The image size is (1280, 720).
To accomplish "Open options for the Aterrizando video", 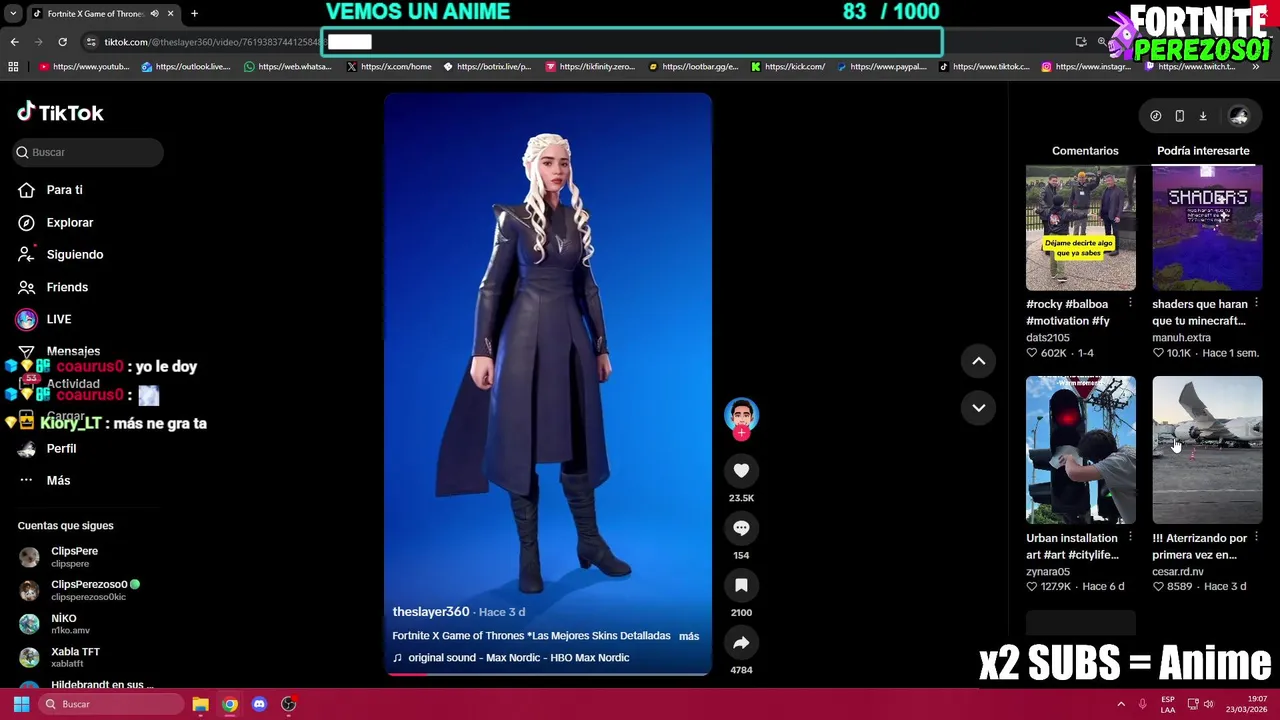I will click(x=1256, y=537).
